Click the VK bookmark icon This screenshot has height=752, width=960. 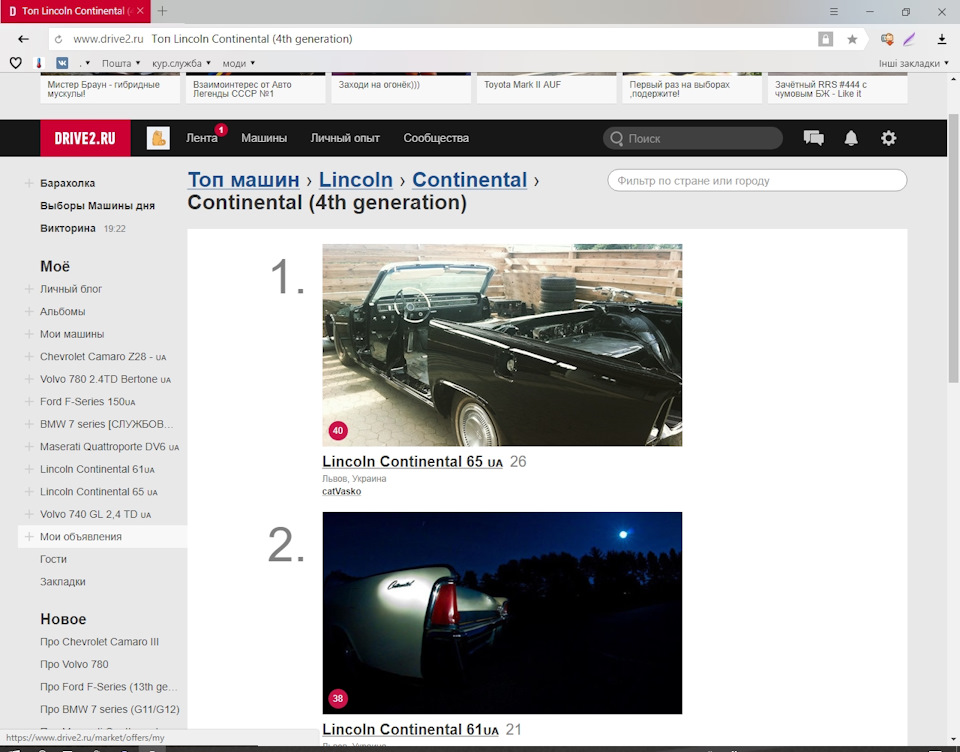click(62, 63)
